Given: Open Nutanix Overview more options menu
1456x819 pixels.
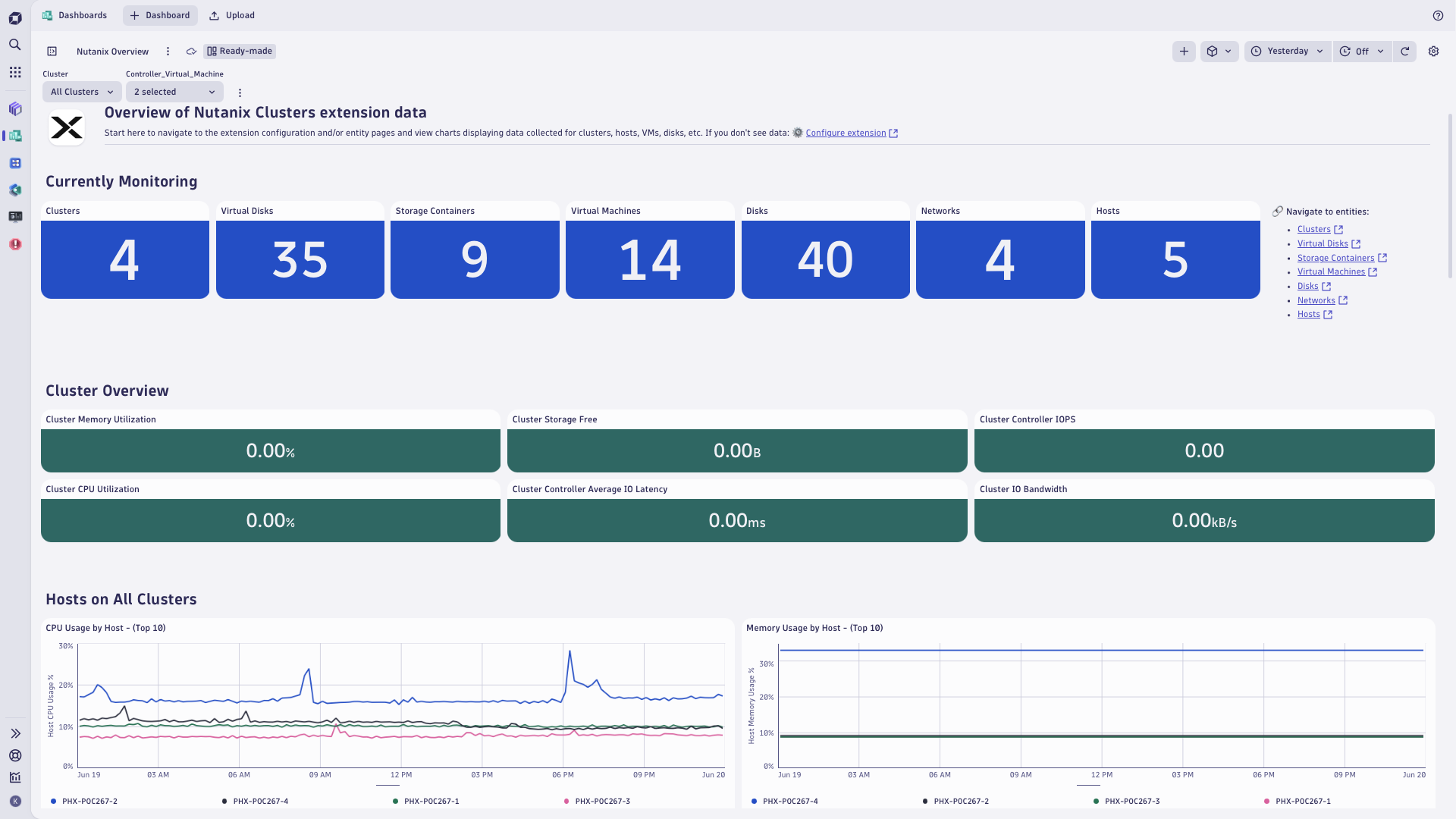Looking at the screenshot, I should pyautogui.click(x=168, y=52).
